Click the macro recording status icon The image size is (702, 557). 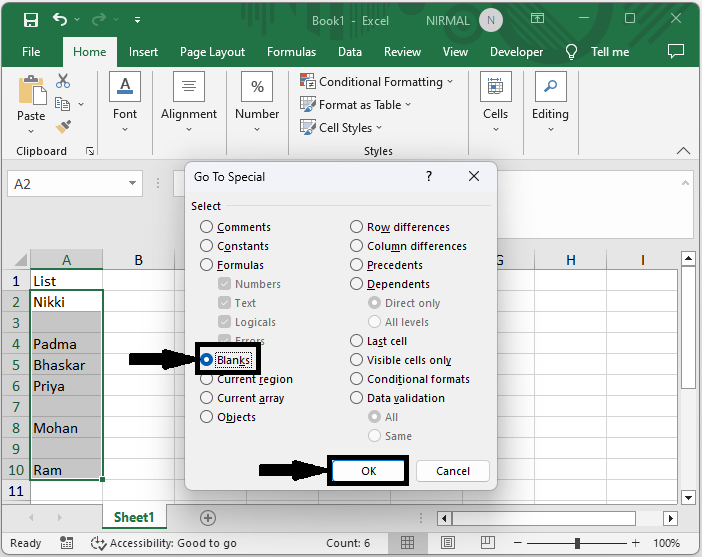click(66, 543)
